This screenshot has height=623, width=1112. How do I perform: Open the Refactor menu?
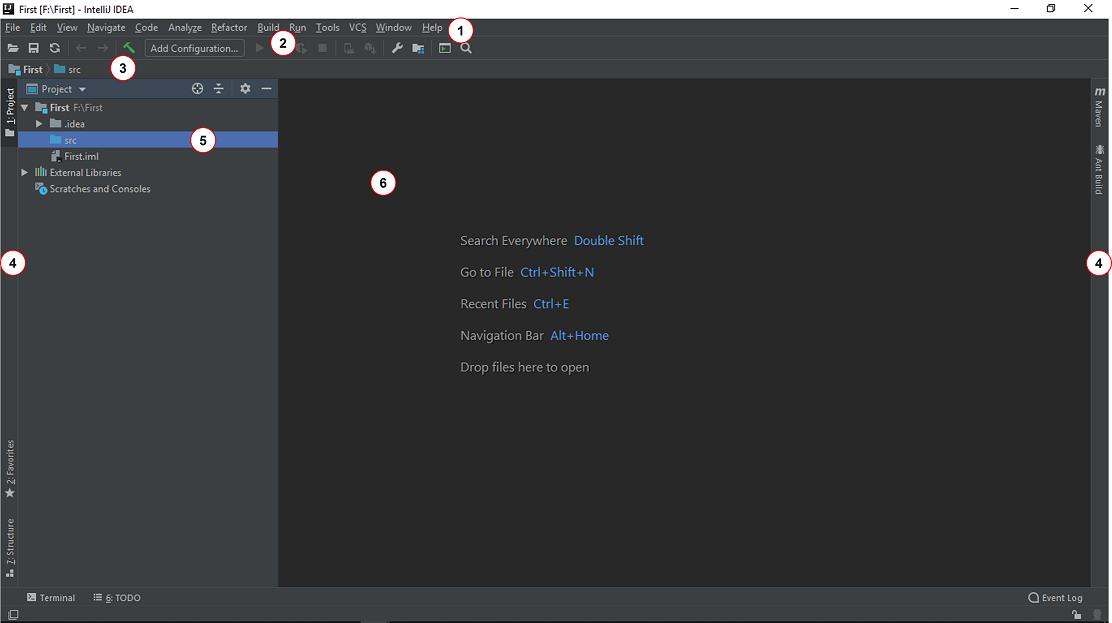(x=229, y=28)
